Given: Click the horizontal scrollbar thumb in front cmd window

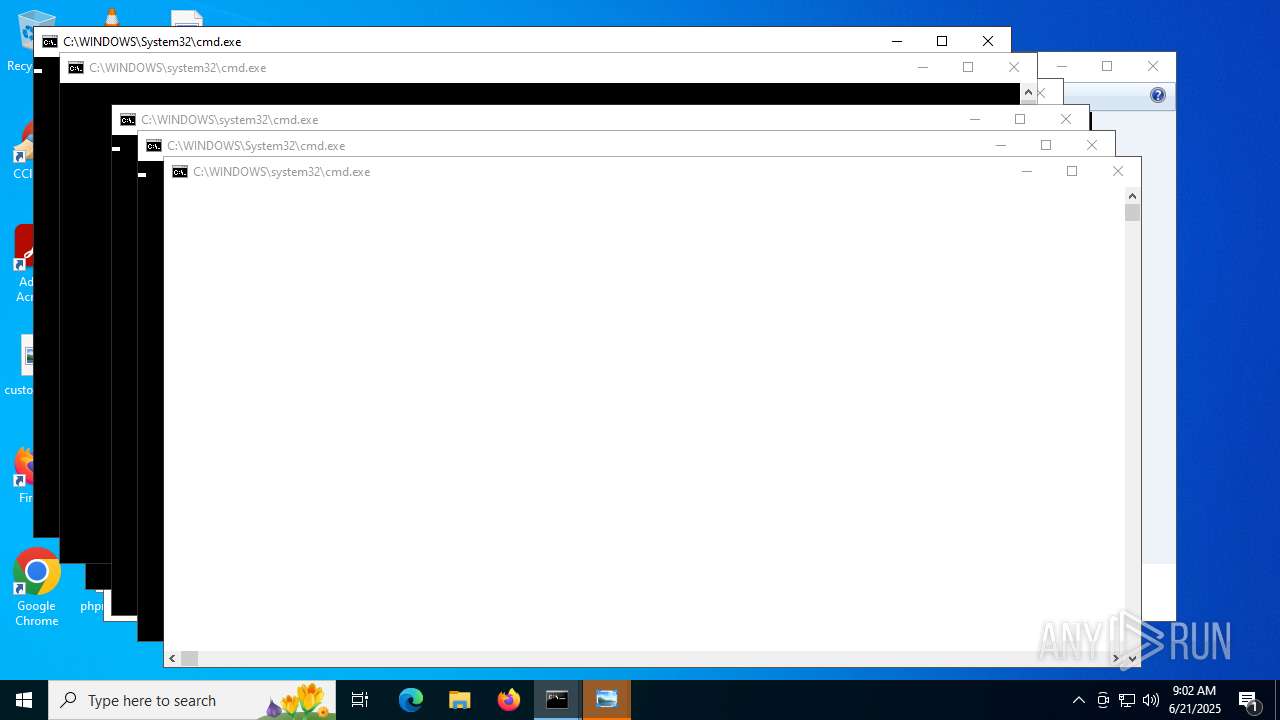Looking at the screenshot, I should pyautogui.click(x=189, y=658).
